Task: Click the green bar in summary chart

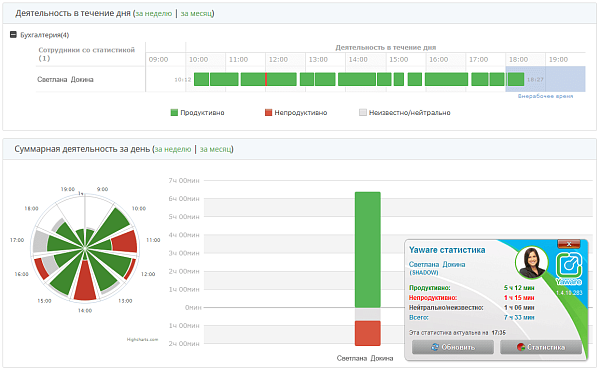Action: (x=367, y=250)
